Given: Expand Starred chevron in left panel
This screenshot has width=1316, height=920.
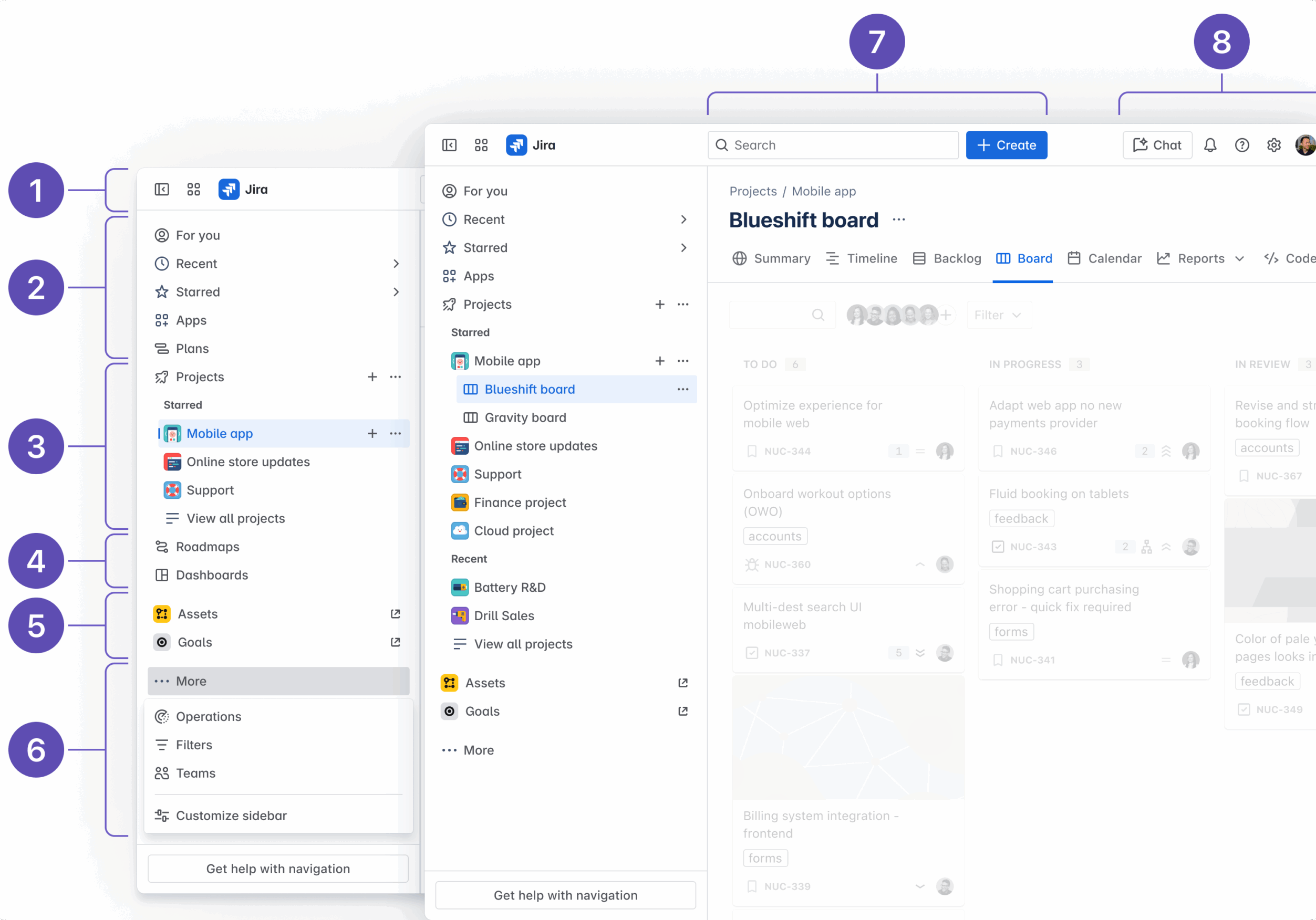Looking at the screenshot, I should coord(395,291).
